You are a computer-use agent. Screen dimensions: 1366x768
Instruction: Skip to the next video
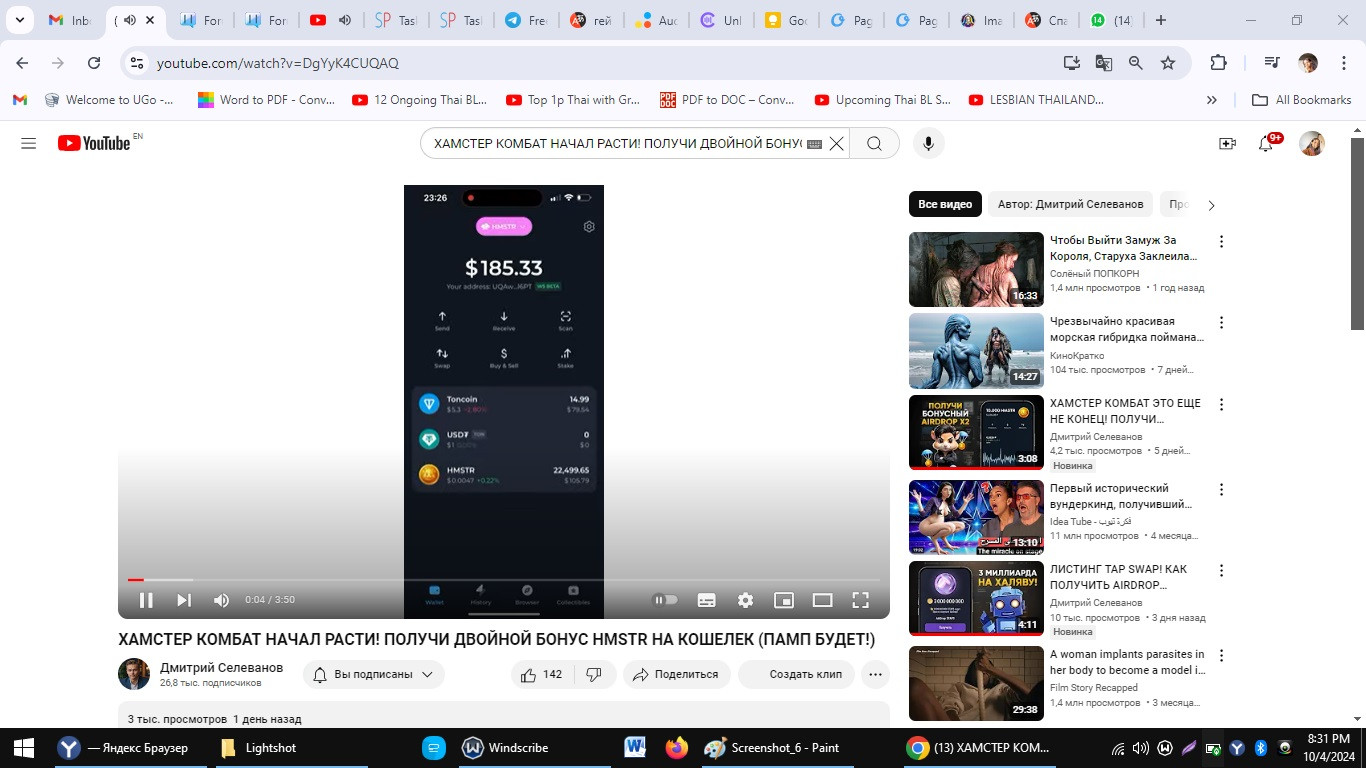click(184, 600)
